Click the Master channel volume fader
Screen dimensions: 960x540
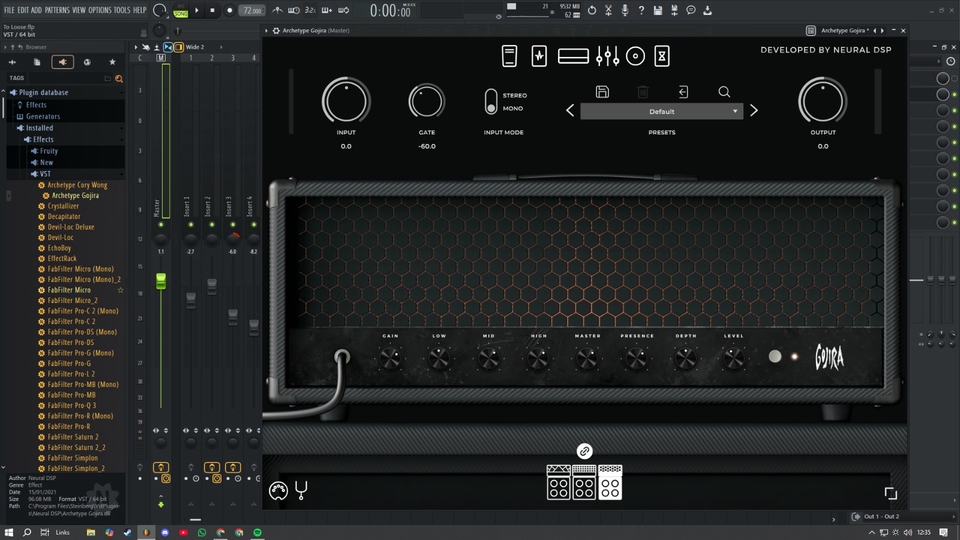[x=160, y=283]
